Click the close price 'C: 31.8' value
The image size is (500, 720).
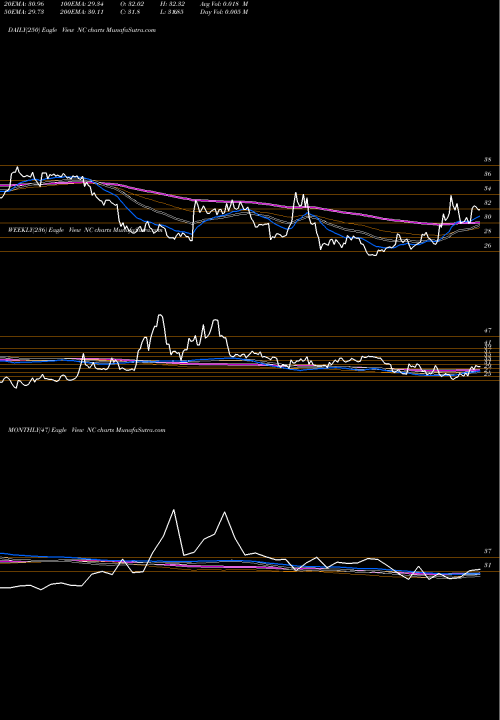coord(130,12)
